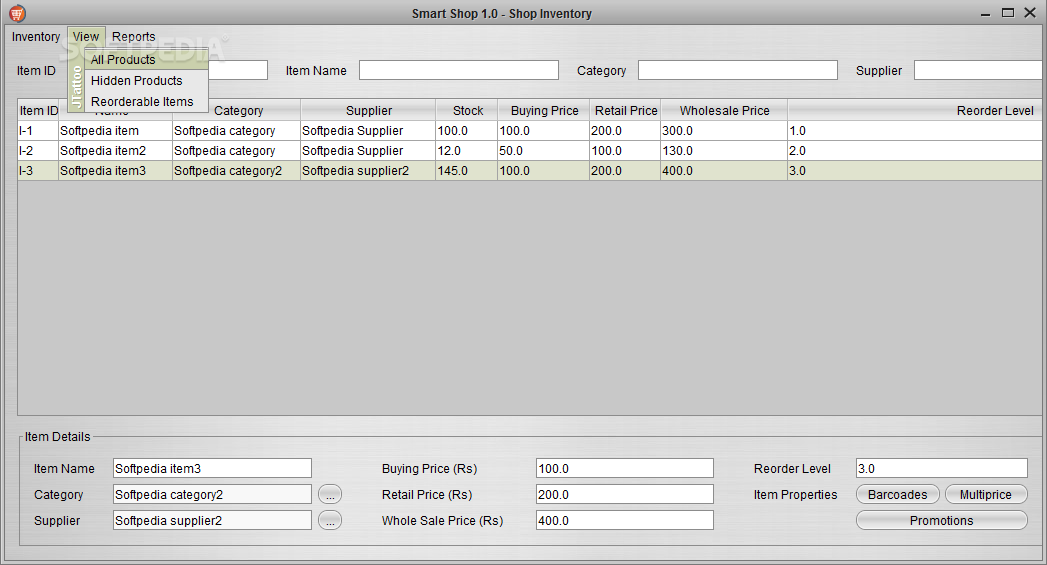Choose Reorderable Items from View menu
This screenshot has height=565, width=1047.
coord(147,102)
